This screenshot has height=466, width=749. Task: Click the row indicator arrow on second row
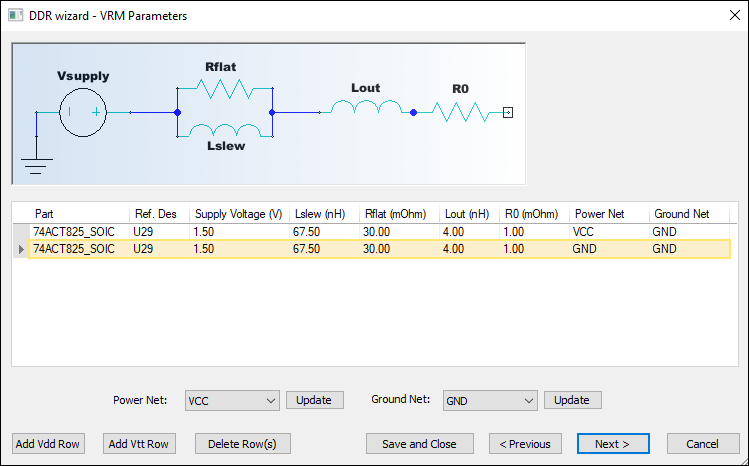[x=21, y=249]
